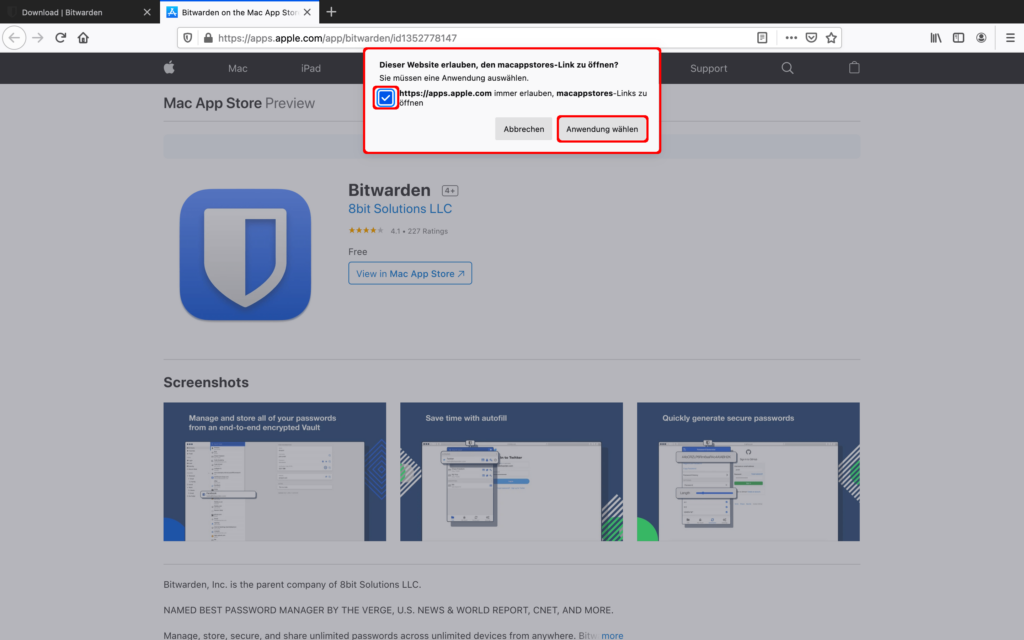Viewport: 1024px width, 640px height.
Task: Click the large Bitwarden shield app icon
Action: point(246,255)
